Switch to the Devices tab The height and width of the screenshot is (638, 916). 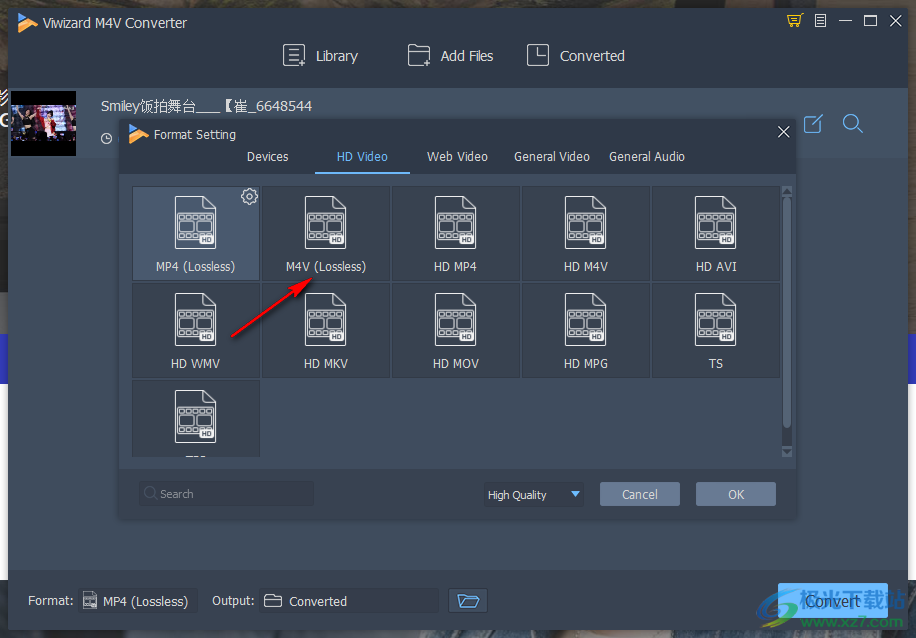[x=267, y=157]
